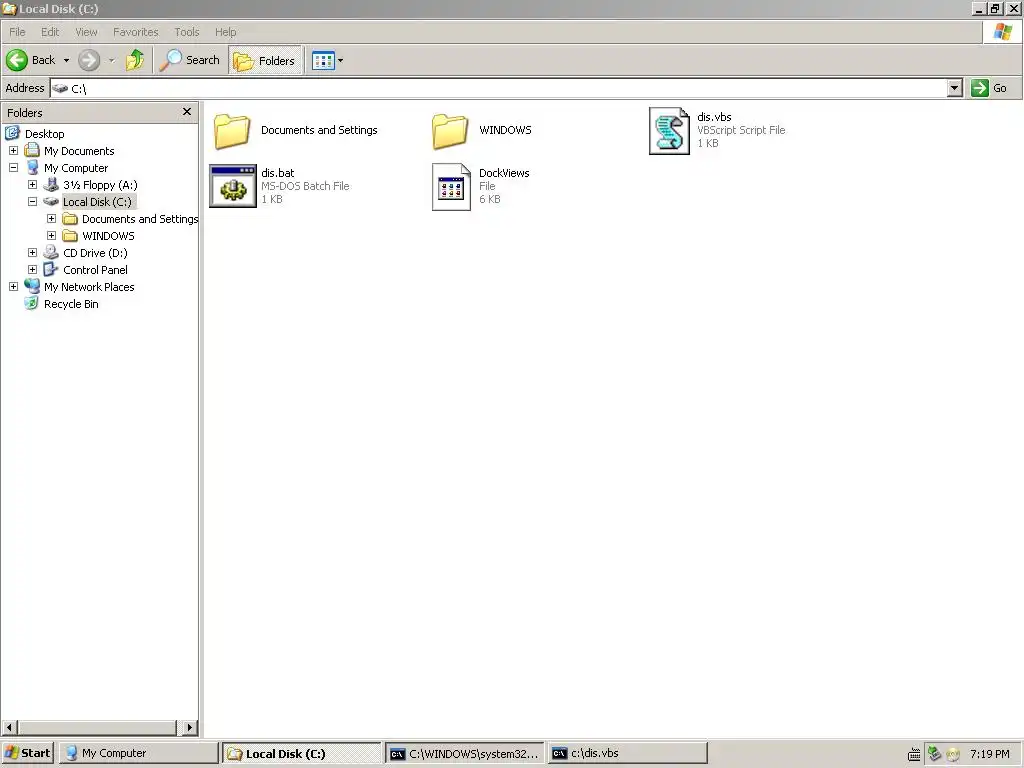Open the Help menu

coord(225,32)
